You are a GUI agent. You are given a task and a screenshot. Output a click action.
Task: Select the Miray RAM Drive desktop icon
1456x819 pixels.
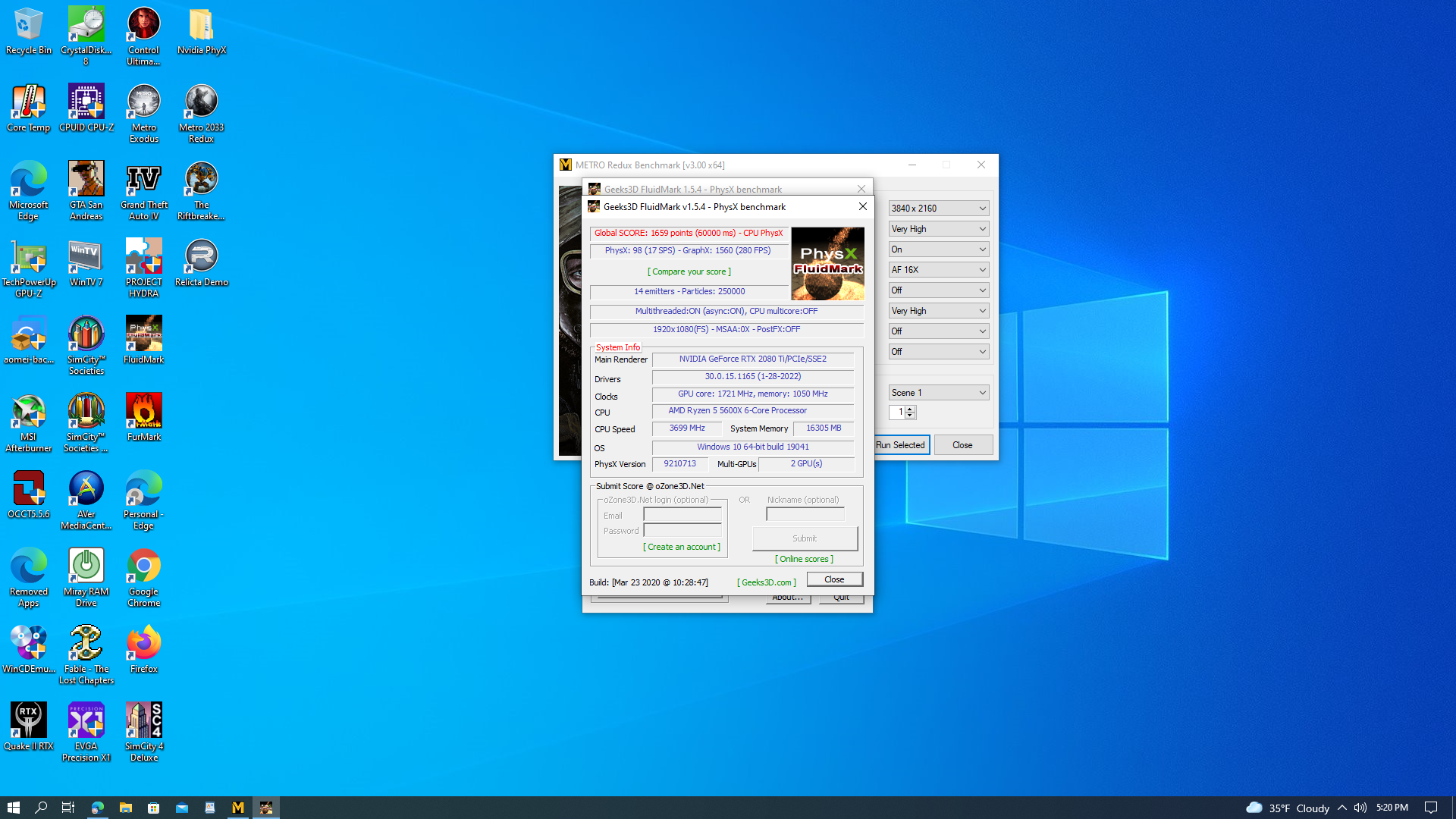[86, 578]
